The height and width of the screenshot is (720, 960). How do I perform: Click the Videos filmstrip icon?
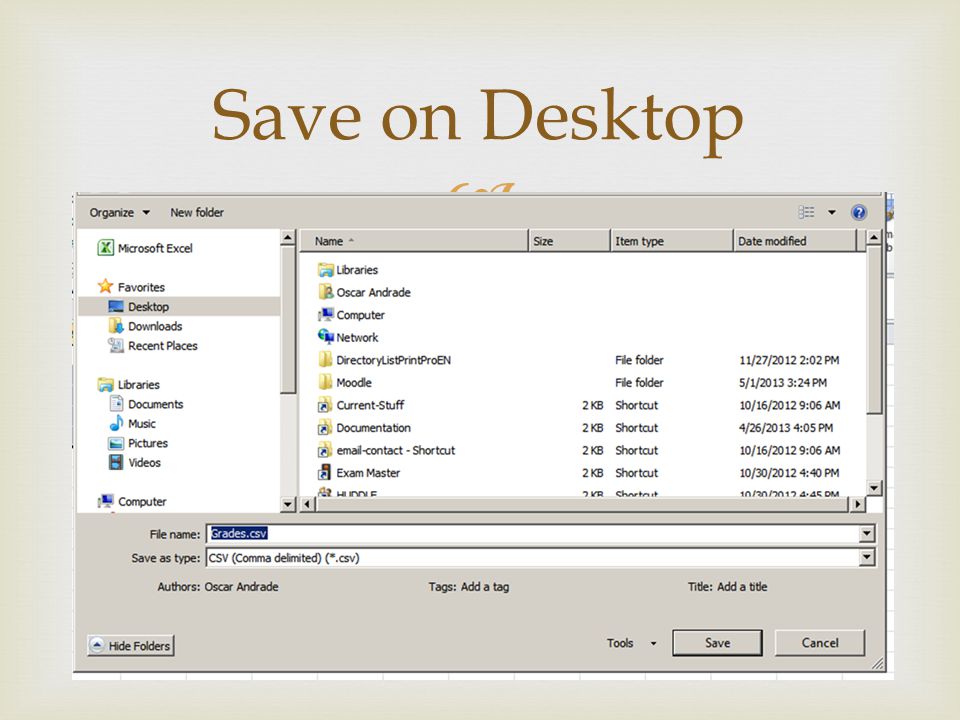pos(116,462)
